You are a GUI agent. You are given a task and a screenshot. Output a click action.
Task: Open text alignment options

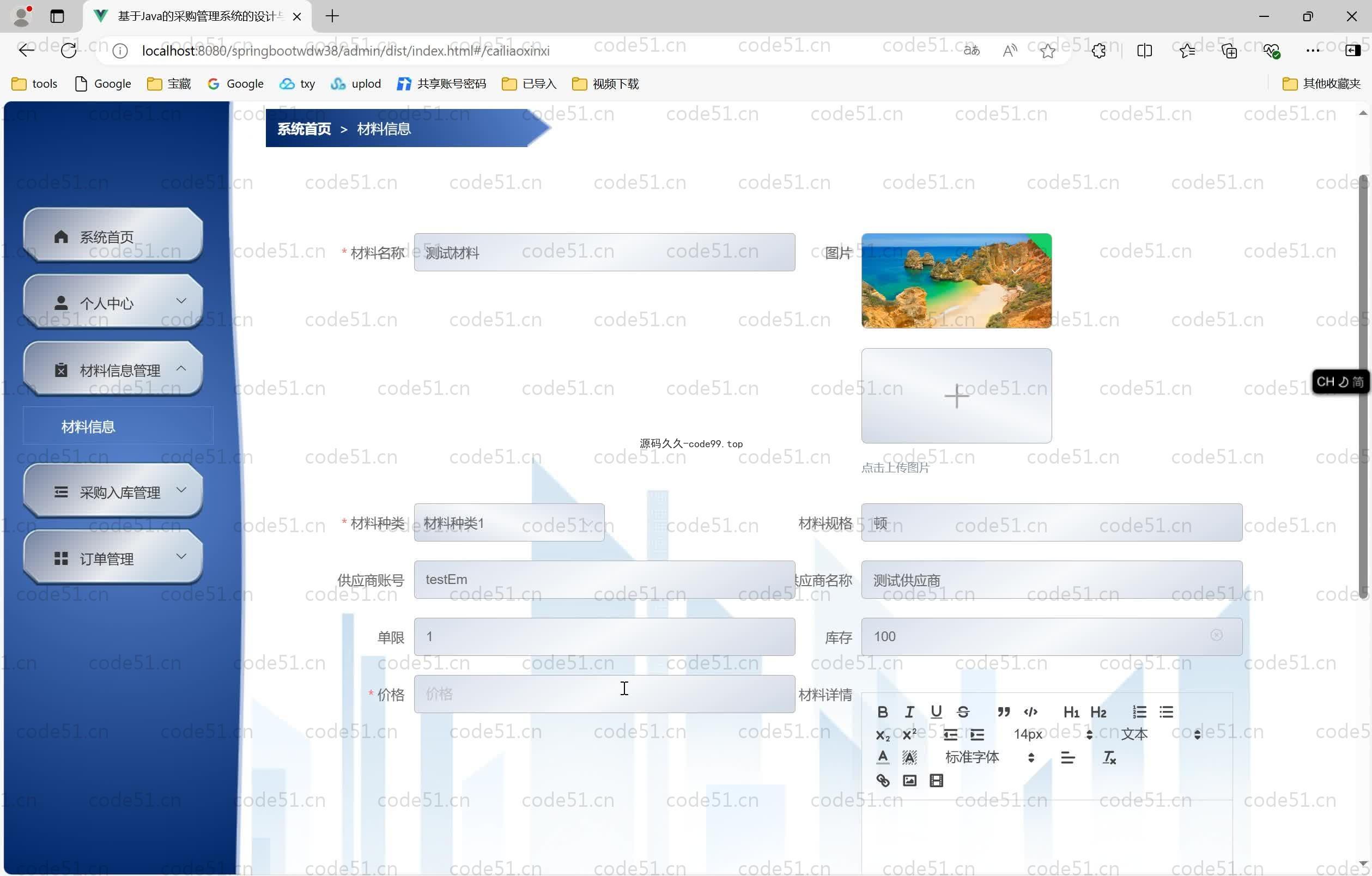1068,758
